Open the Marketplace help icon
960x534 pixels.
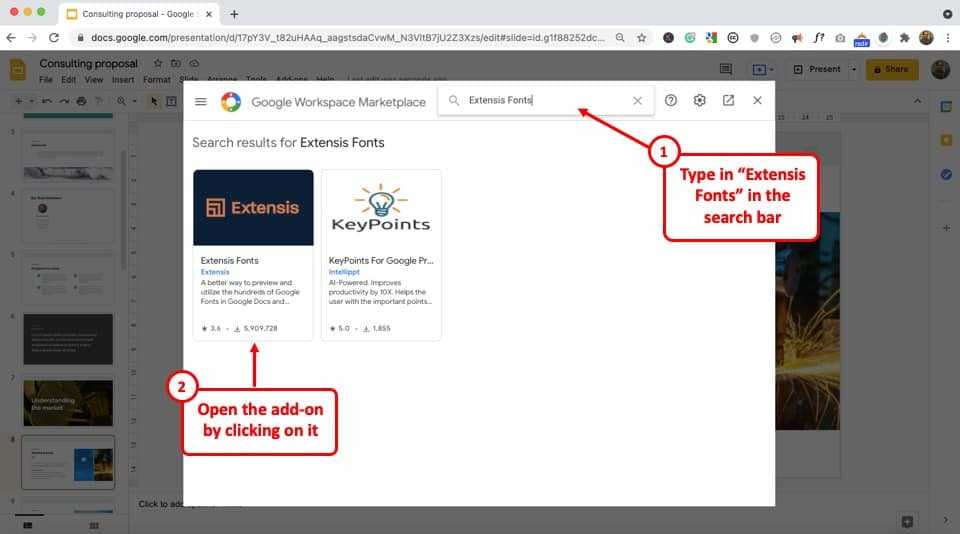(671, 101)
